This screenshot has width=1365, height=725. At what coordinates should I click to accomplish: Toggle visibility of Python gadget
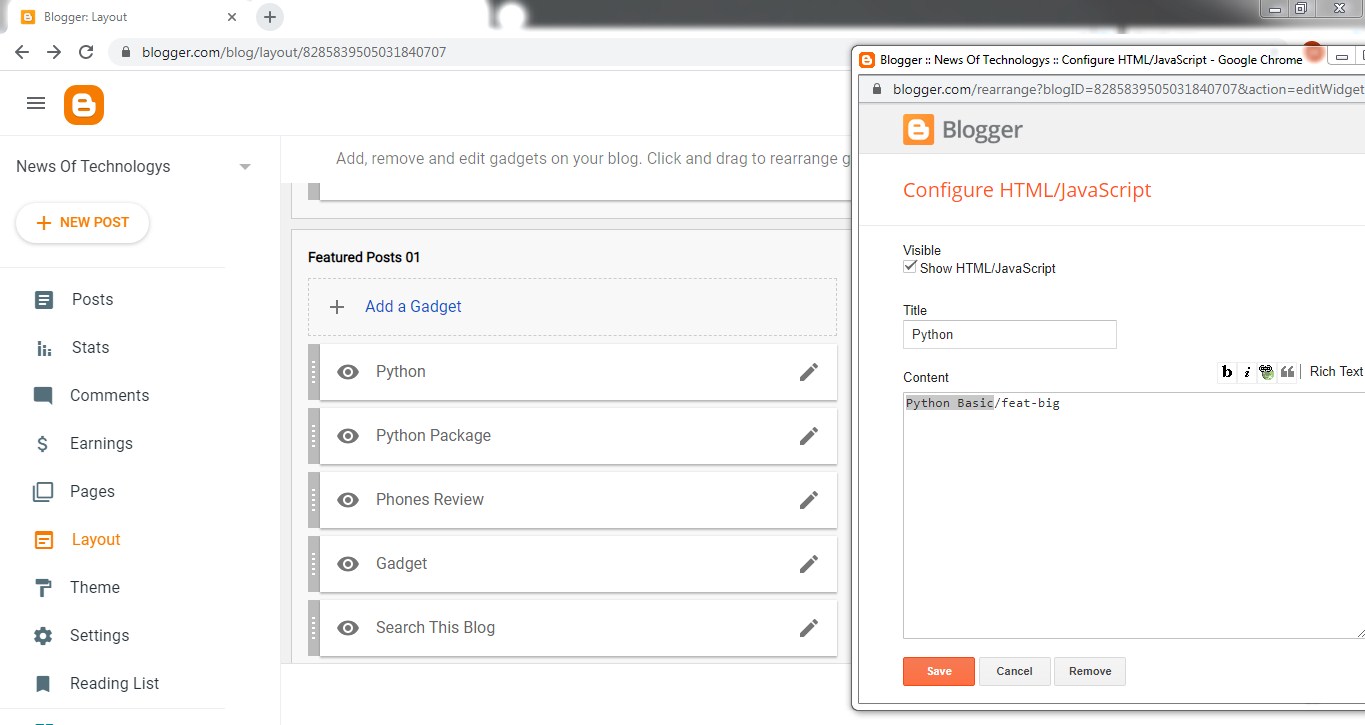pos(348,372)
